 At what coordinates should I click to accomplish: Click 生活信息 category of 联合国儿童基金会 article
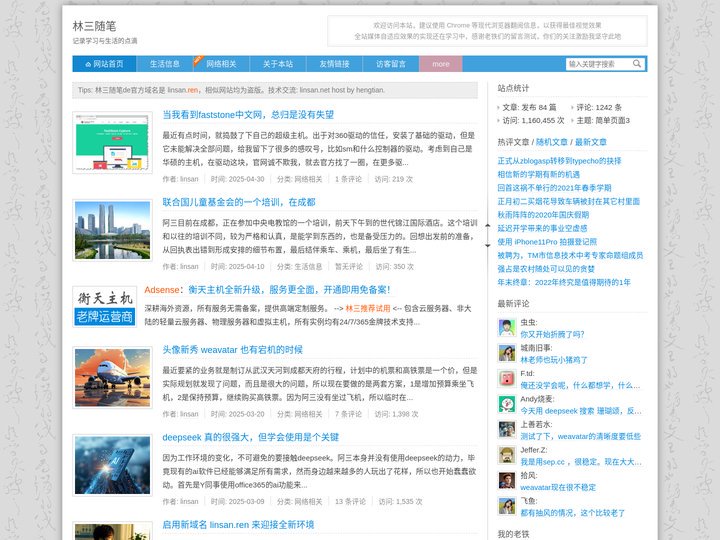[x=308, y=266]
